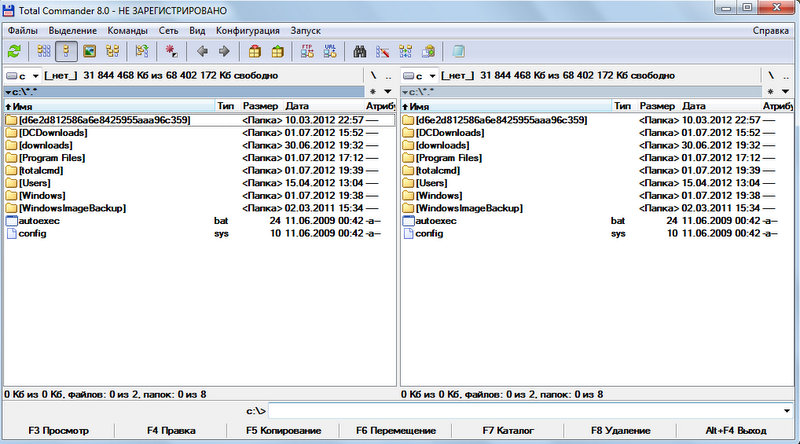Open the notepad icon at the toolbar end
Screen dimensions: 800x444
(x=458, y=51)
